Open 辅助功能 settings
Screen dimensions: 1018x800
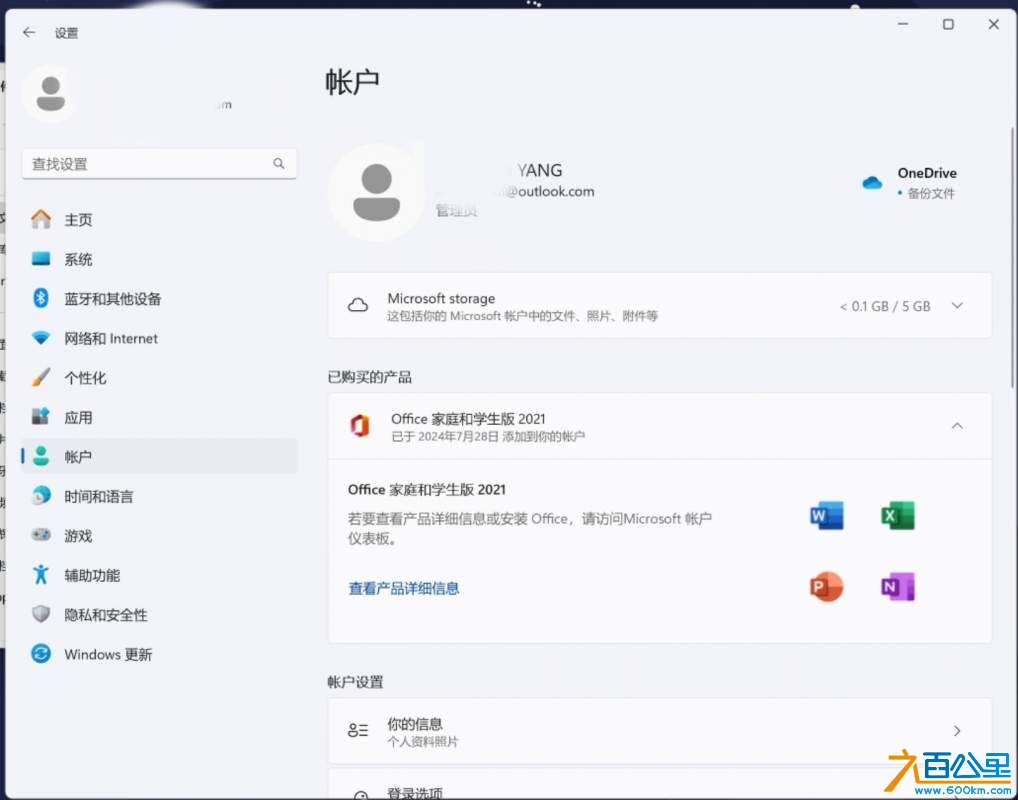tap(159, 575)
